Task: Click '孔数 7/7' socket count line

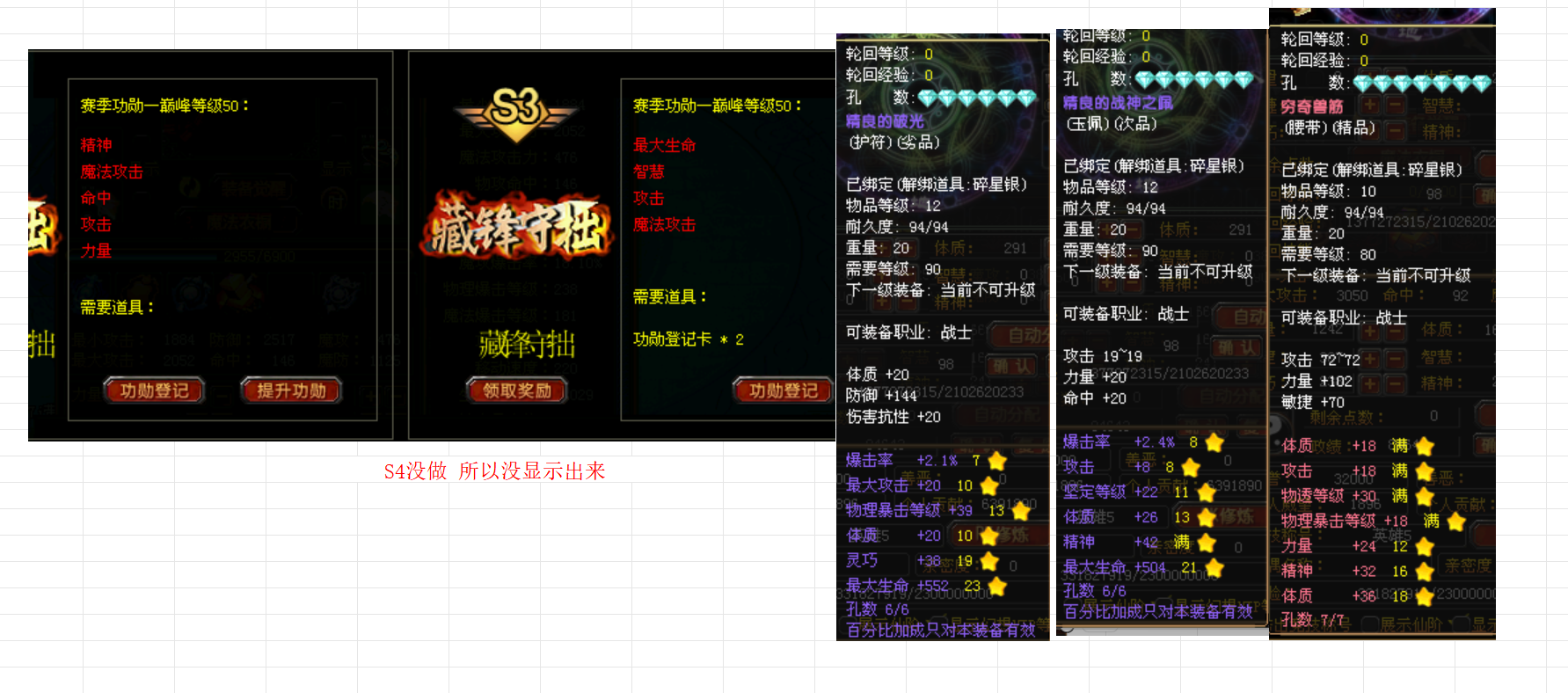Action: point(1313,620)
